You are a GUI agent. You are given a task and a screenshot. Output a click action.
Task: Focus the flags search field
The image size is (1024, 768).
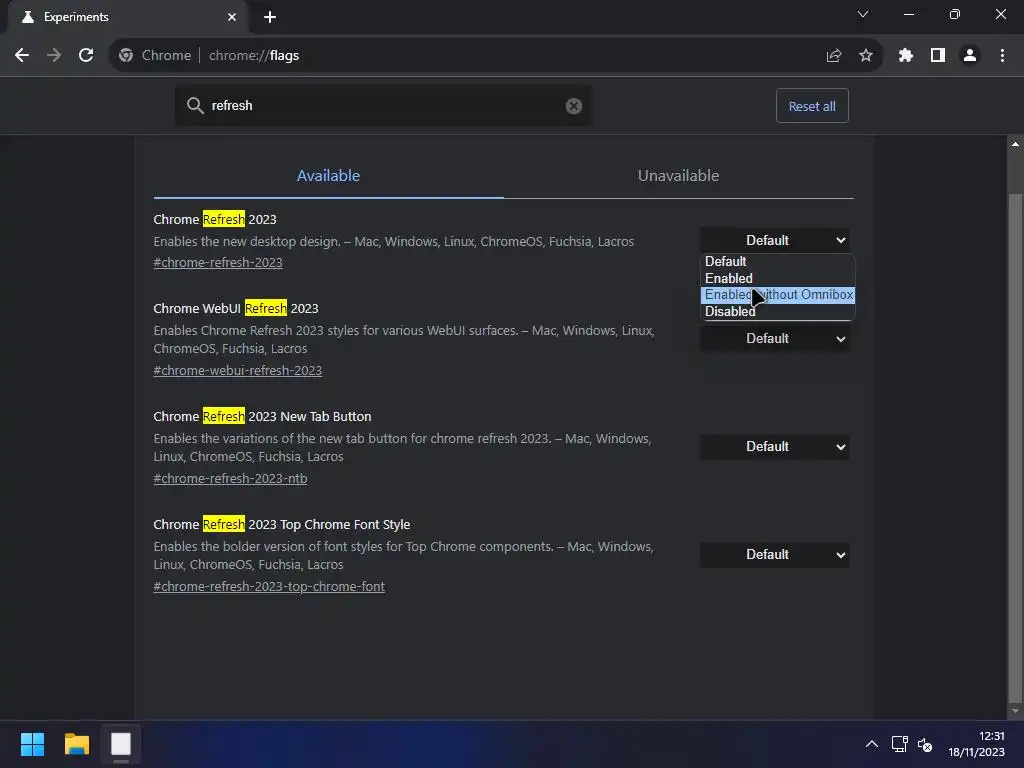tap(383, 105)
